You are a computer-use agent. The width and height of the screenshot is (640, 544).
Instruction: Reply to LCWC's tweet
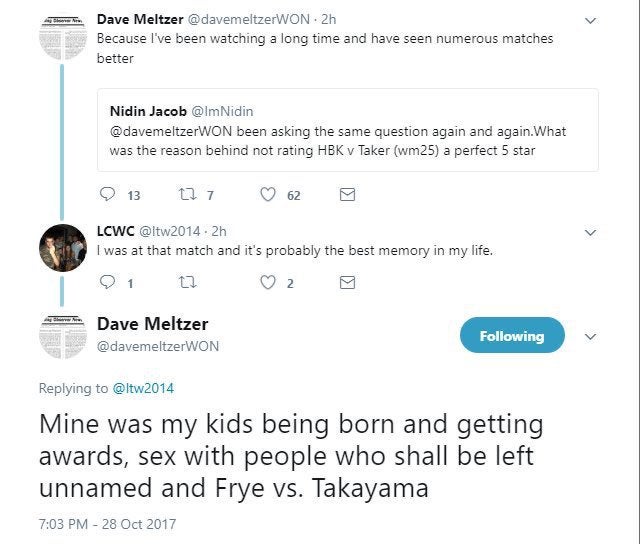pyautogui.click(x=108, y=283)
